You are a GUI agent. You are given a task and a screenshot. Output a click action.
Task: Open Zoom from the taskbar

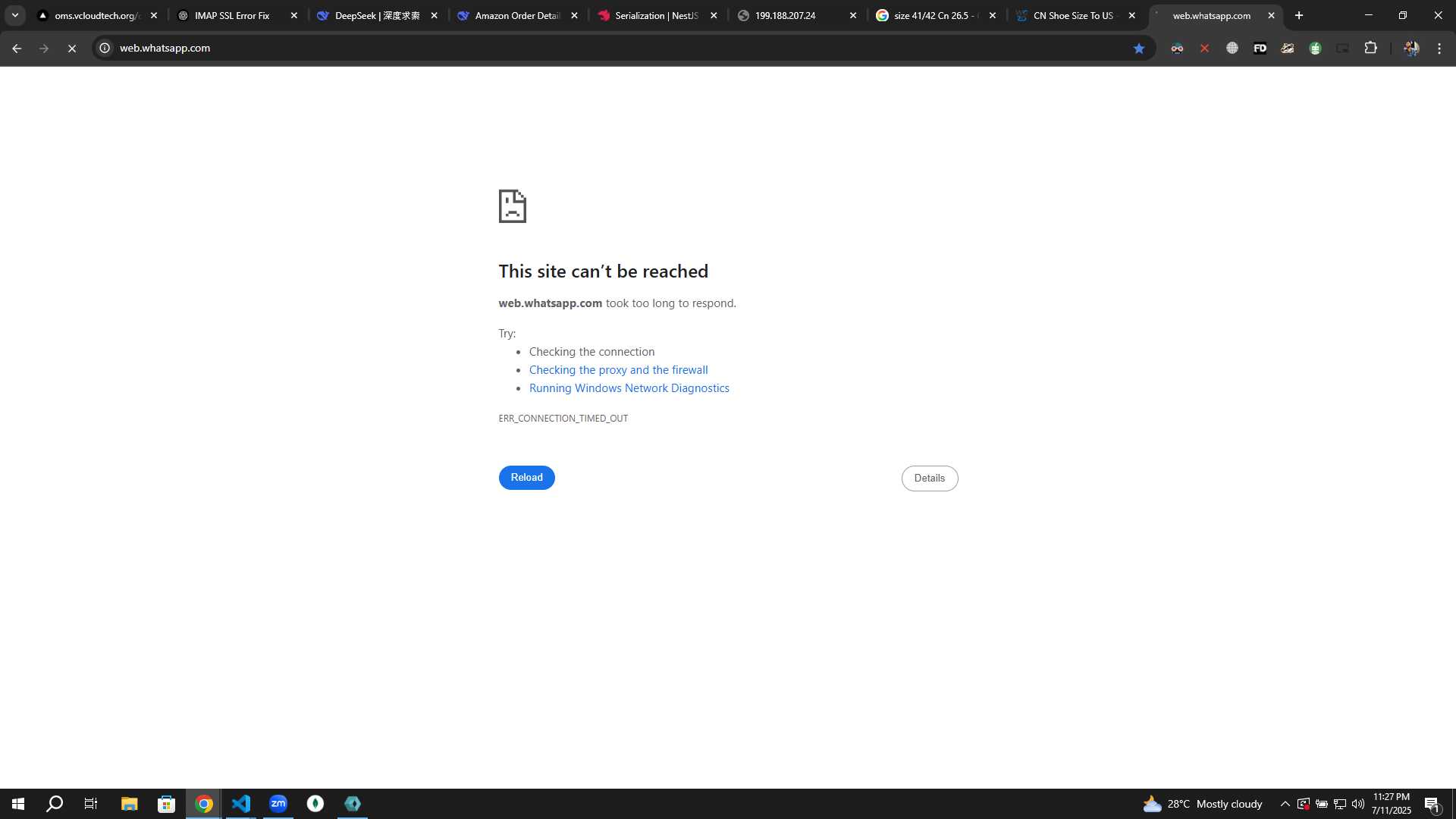(x=278, y=804)
